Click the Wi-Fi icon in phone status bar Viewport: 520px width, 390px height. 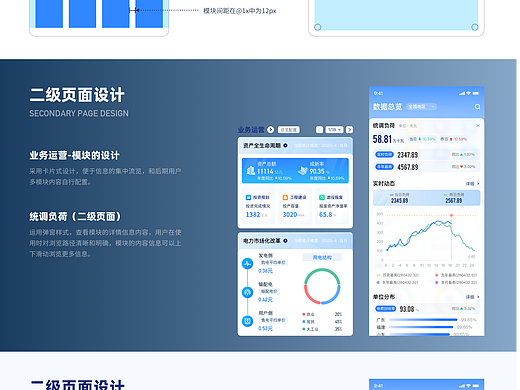pyautogui.click(x=468, y=93)
